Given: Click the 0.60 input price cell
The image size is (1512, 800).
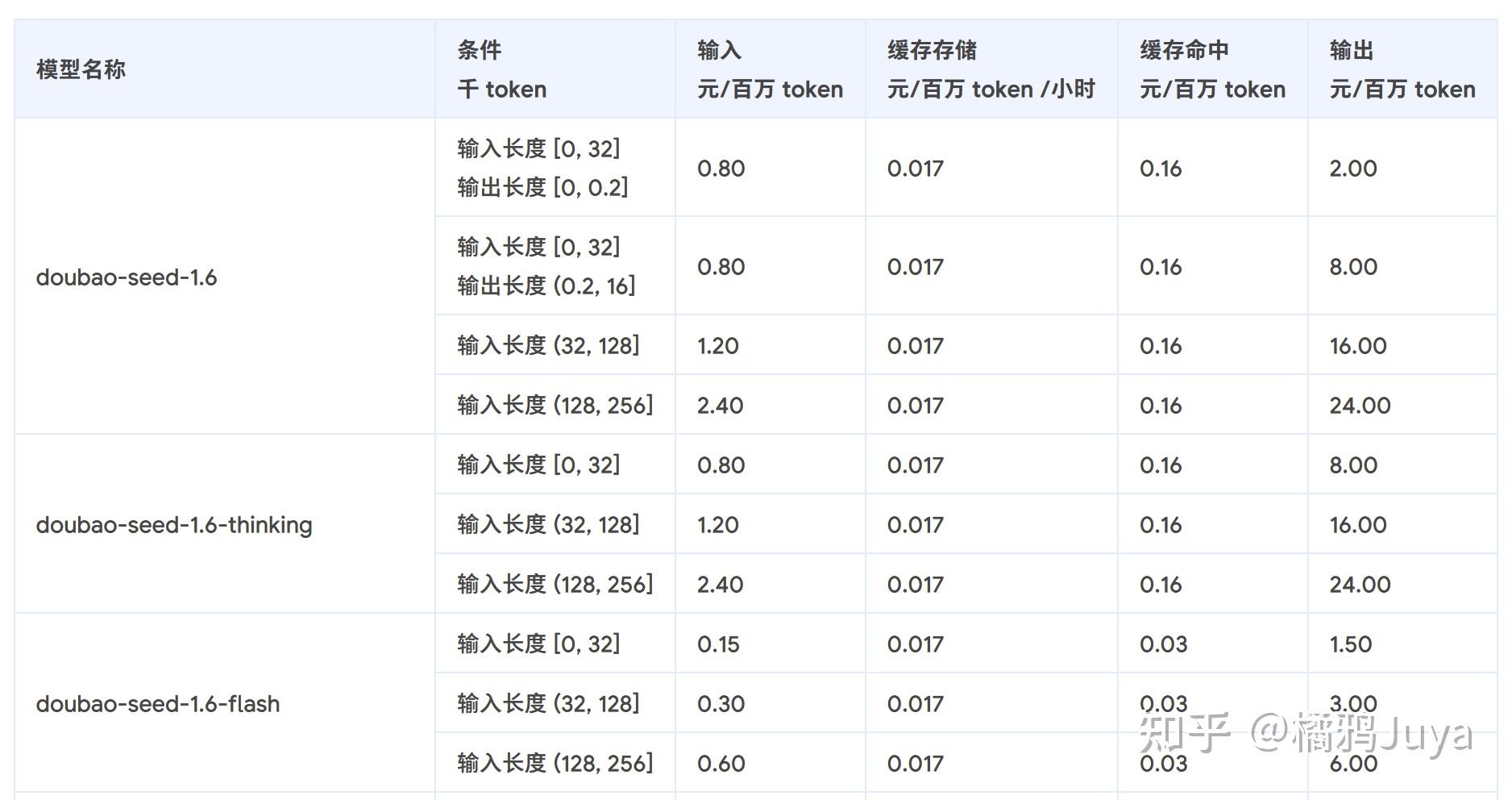Looking at the screenshot, I should point(721,764).
